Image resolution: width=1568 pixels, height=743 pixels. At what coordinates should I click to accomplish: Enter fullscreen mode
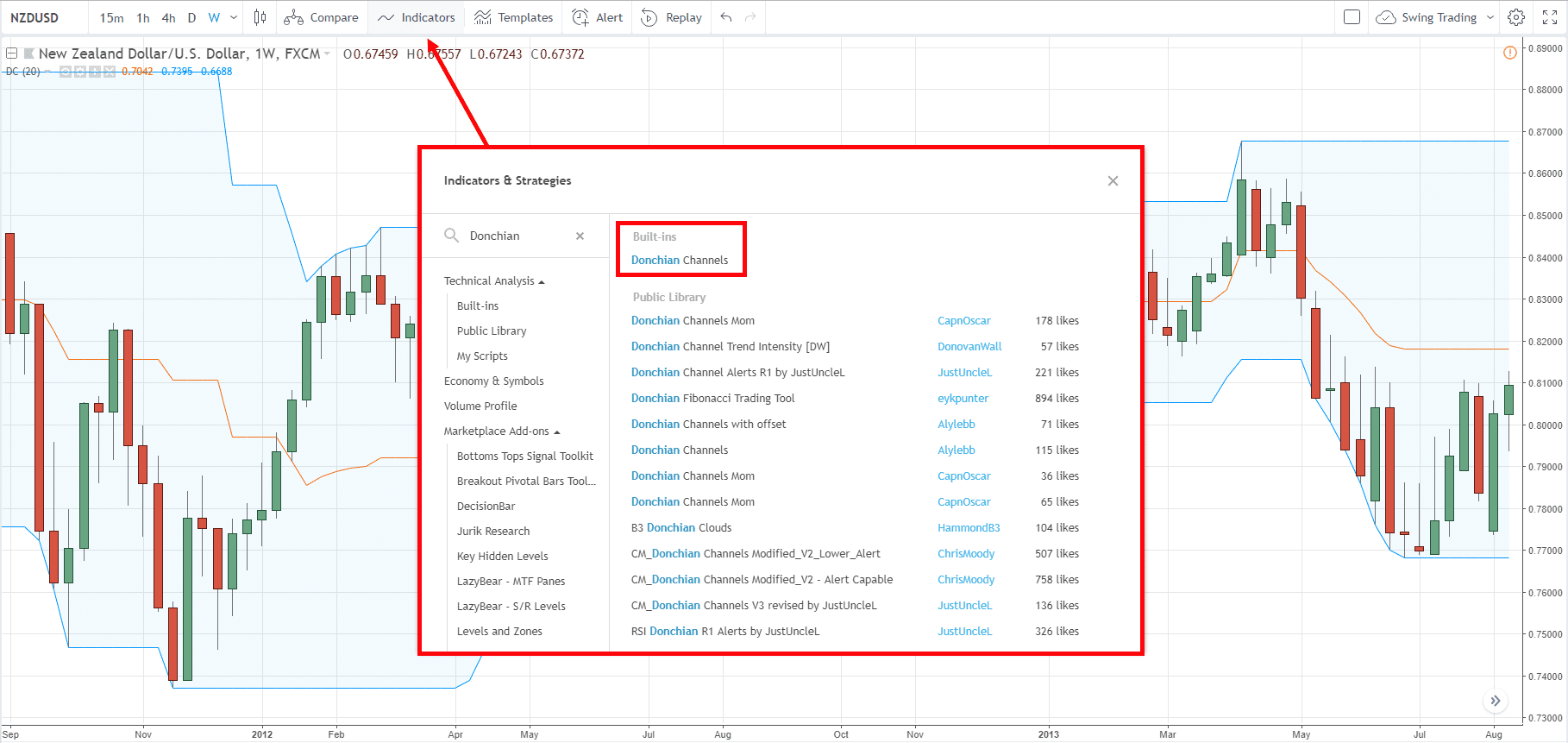coord(1550,17)
